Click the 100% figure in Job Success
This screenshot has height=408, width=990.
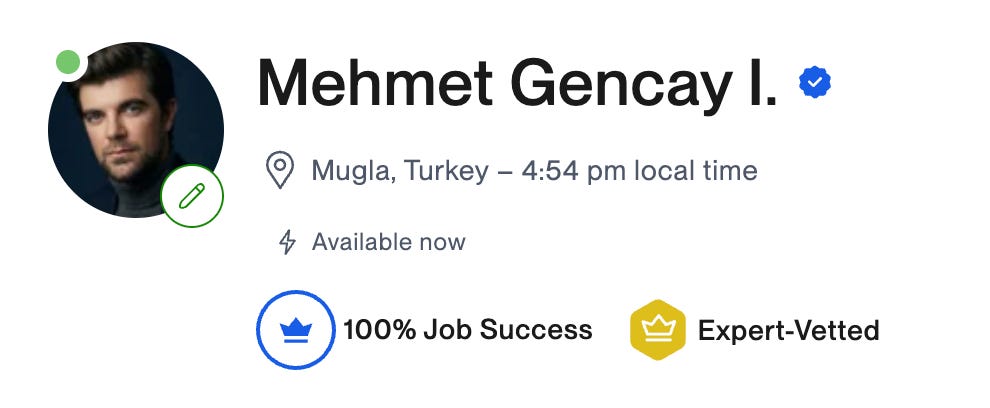point(379,330)
